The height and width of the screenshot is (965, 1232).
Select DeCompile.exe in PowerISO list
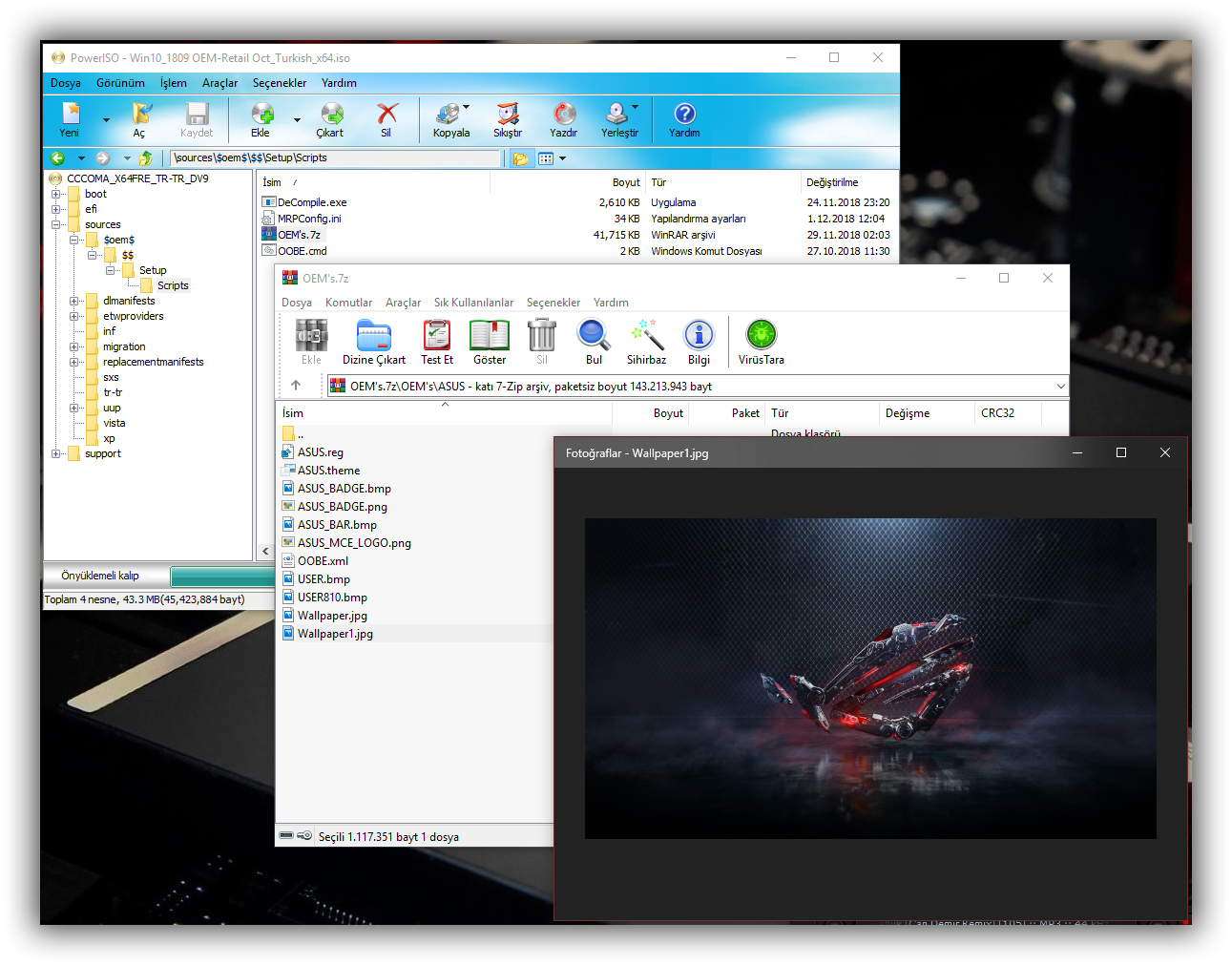coord(312,202)
